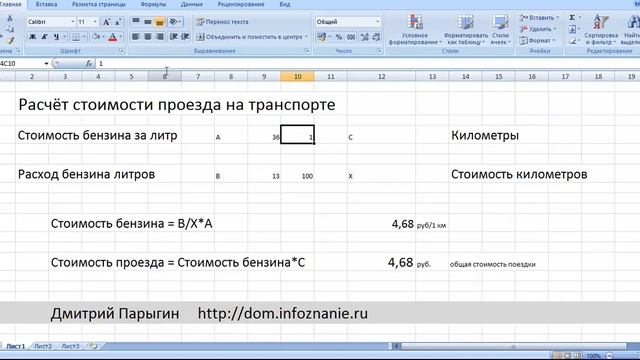Switch to Лист2 sheet tab
Viewport: 640px width, 360px height.
[43, 346]
